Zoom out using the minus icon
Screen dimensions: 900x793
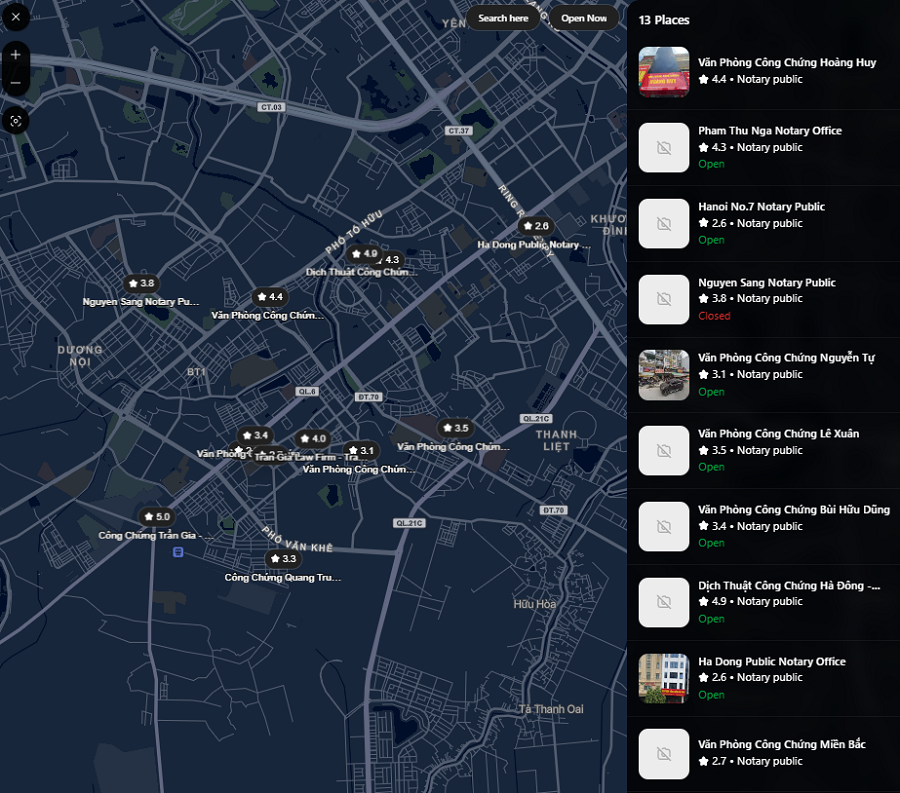click(x=15, y=83)
